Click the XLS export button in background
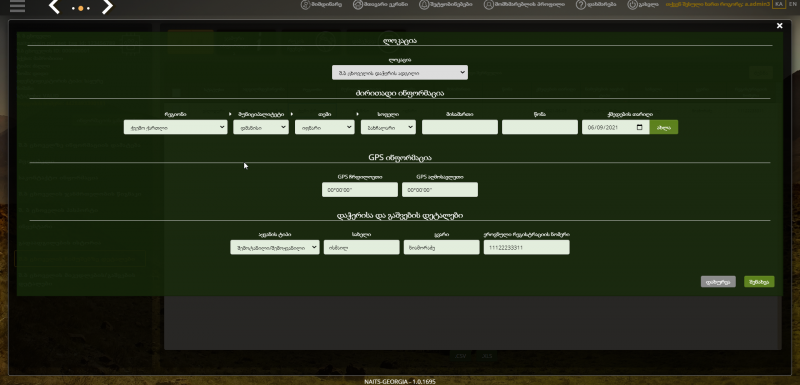Screen dimensions: 800x385 [x=487, y=356]
